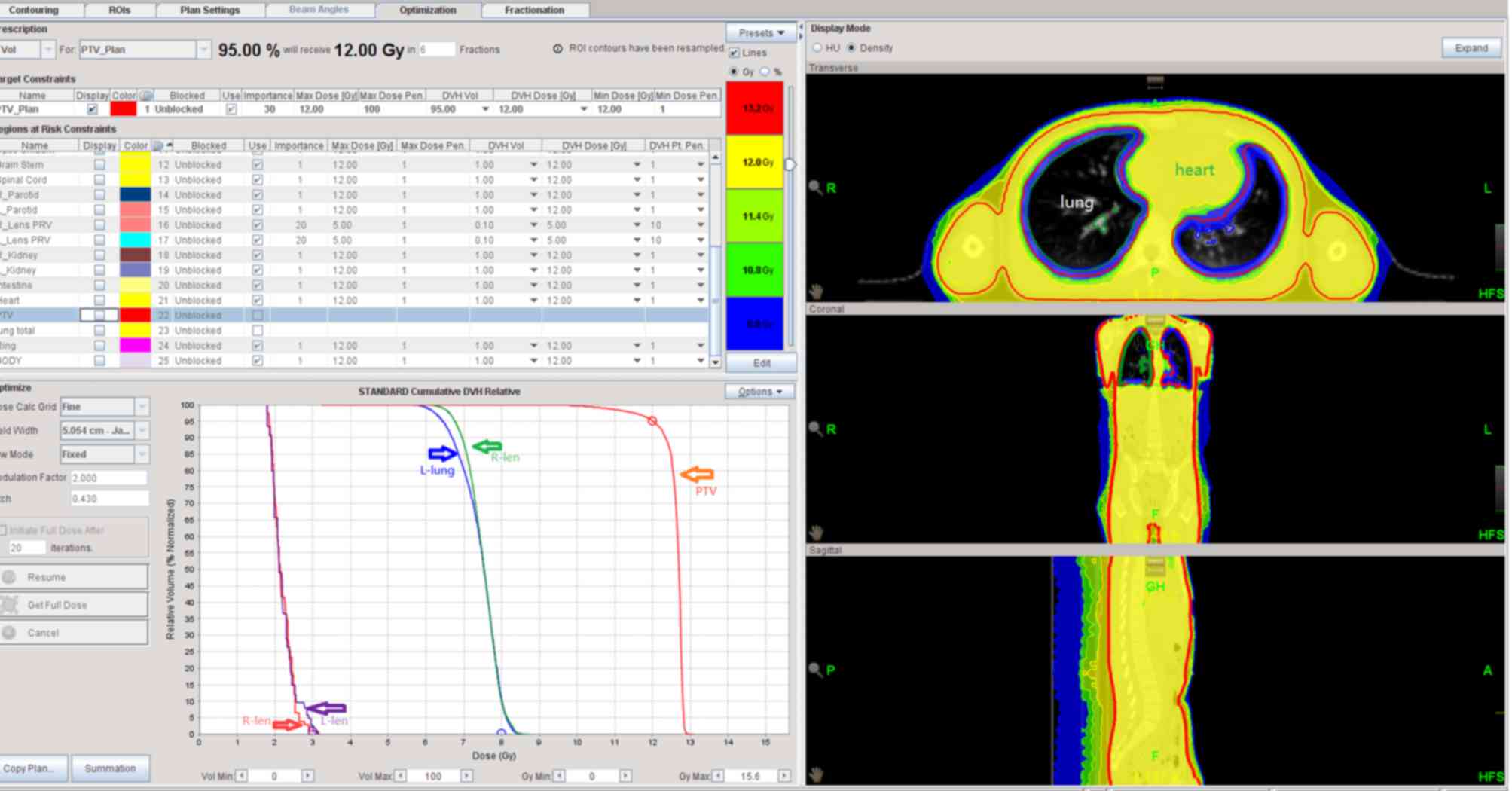
Task: Switch to the Fractionation tab
Action: click(534, 10)
